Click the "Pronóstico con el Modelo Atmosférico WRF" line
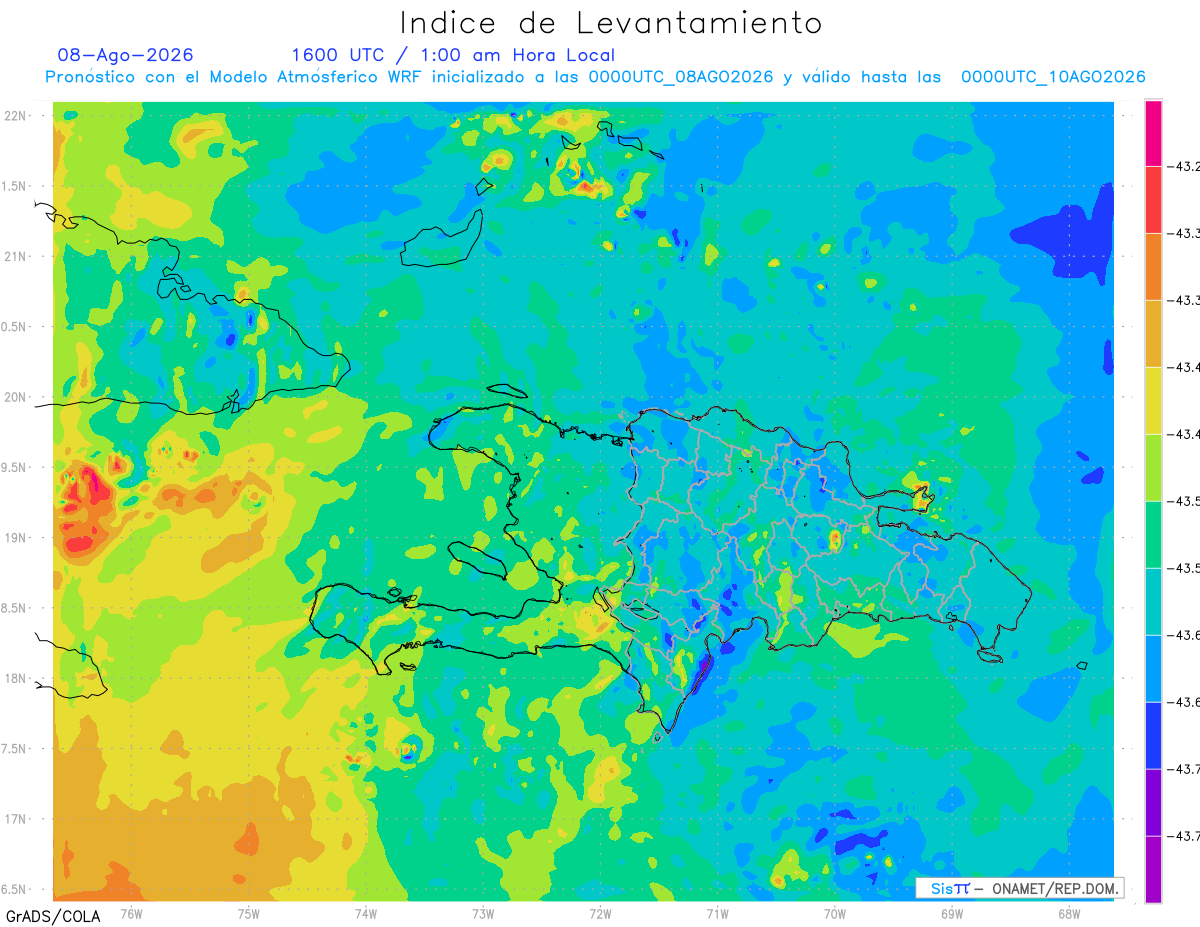1200x927 pixels. click(595, 77)
